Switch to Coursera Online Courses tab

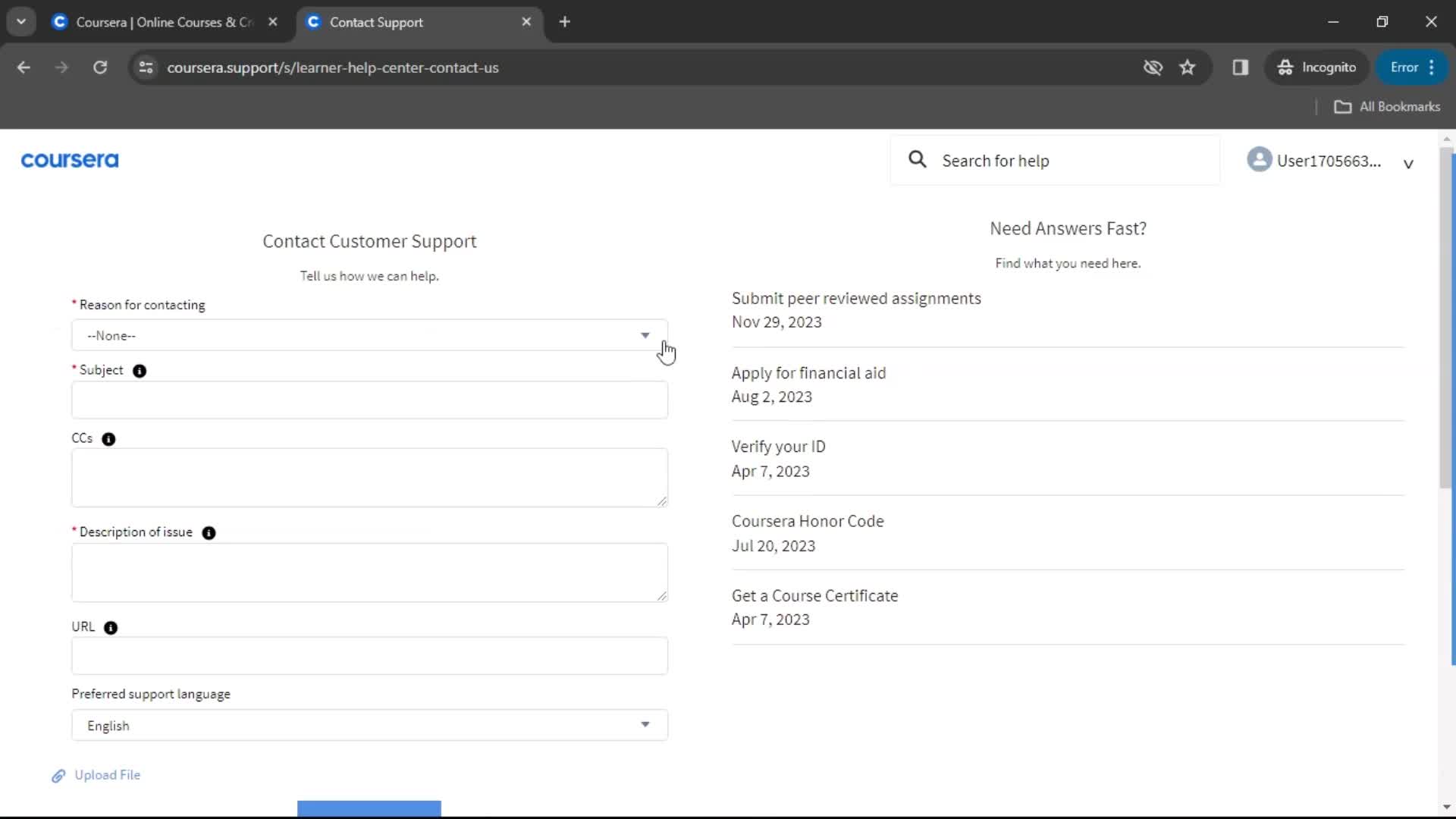tap(165, 22)
